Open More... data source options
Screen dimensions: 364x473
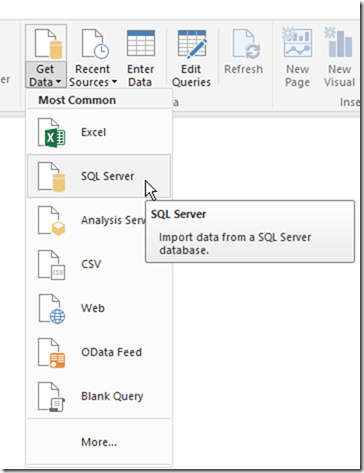(x=99, y=442)
